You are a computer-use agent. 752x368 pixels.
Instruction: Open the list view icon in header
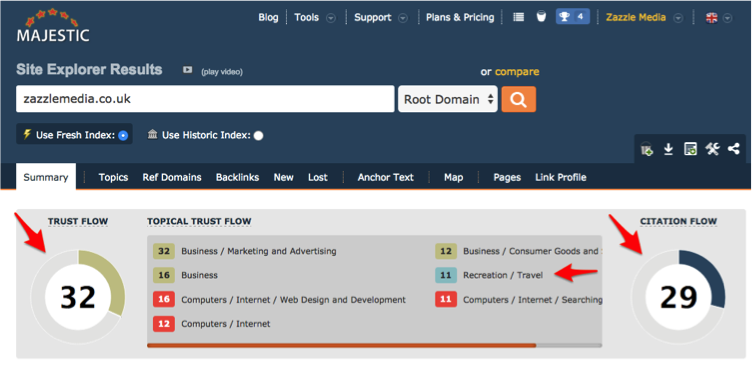pos(518,17)
